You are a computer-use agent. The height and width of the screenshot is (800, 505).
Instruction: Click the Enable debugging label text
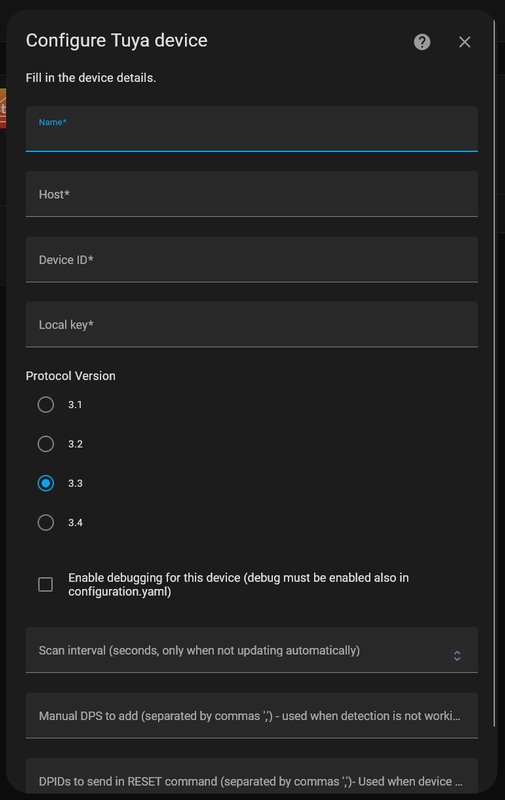pos(238,585)
